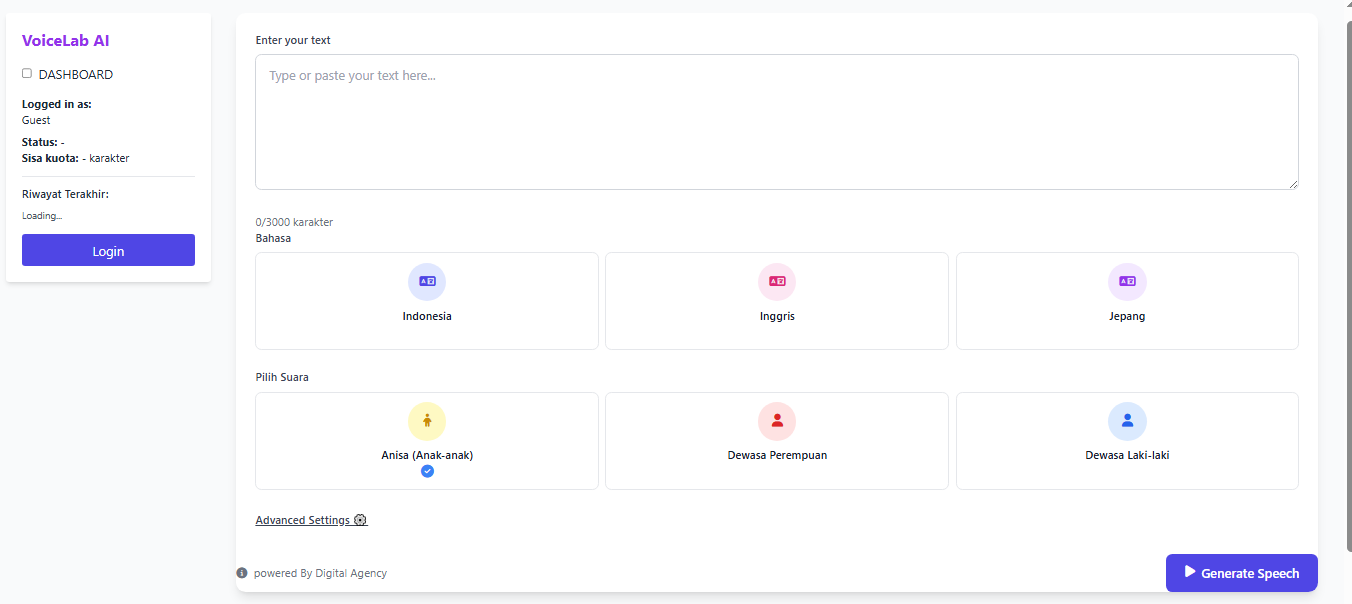Click the Inggris language icon

click(x=777, y=282)
